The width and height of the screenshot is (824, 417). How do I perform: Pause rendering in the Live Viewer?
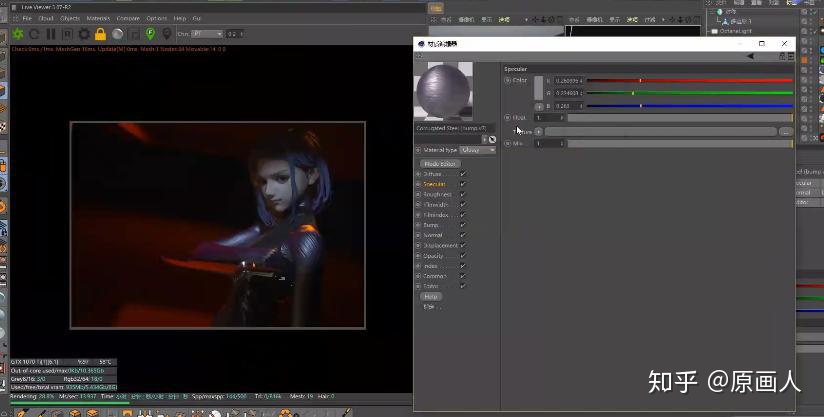pos(51,34)
